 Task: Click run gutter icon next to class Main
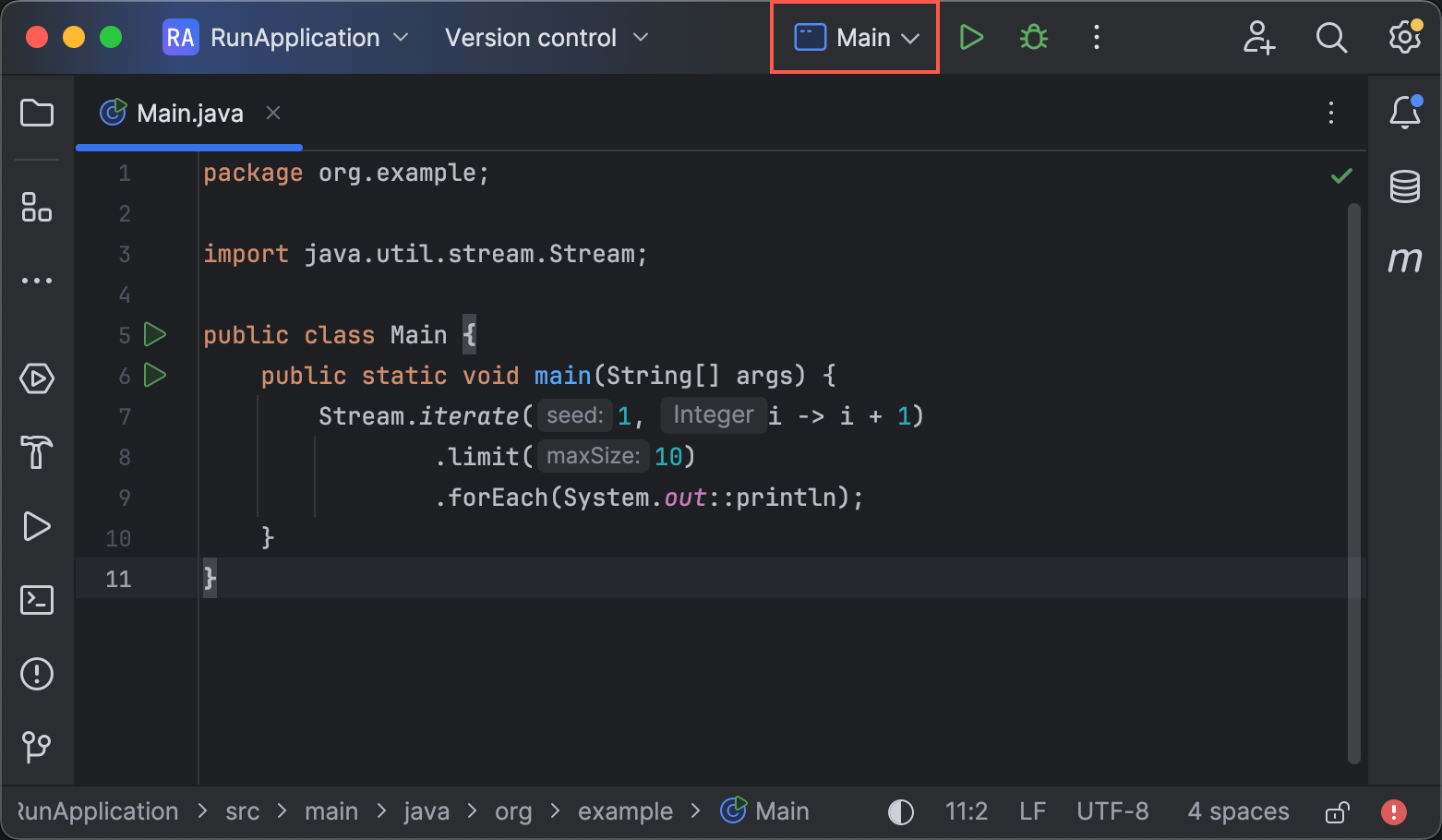(155, 334)
